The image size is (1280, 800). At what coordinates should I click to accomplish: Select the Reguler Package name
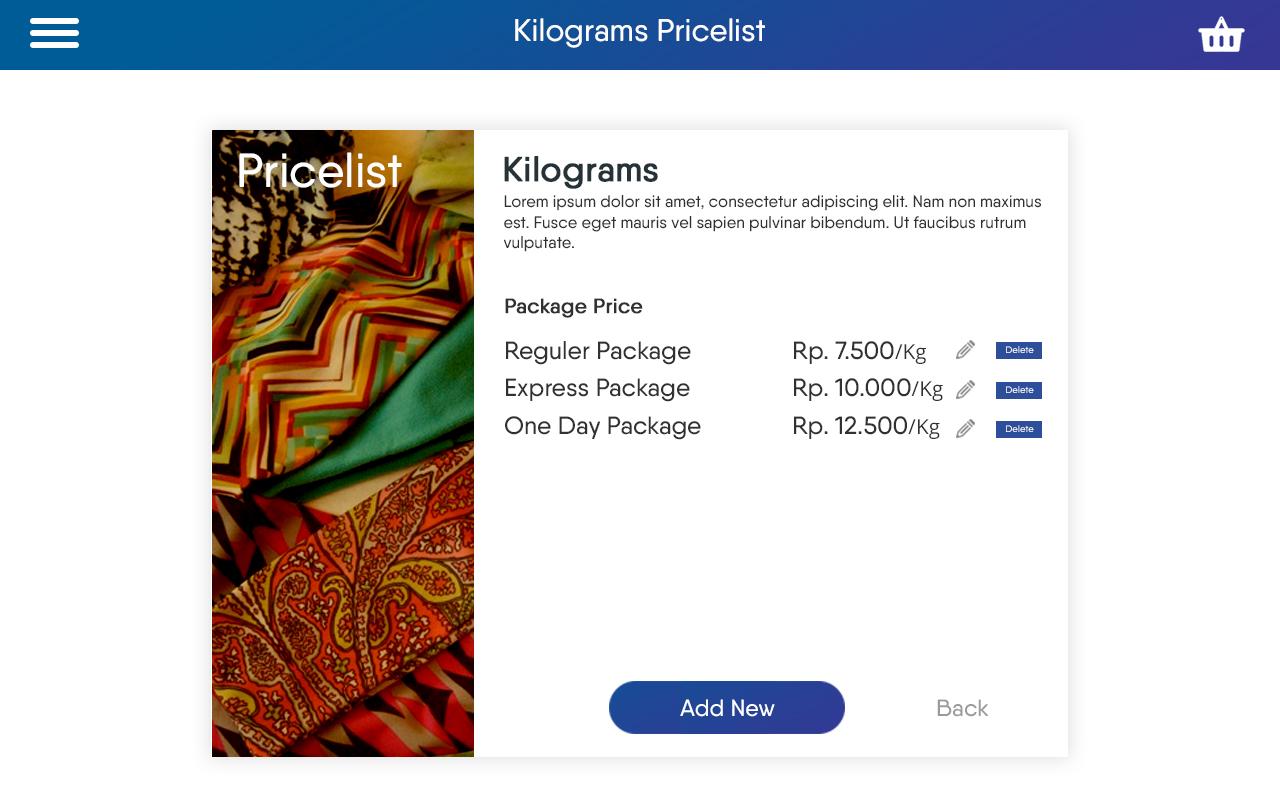597,351
